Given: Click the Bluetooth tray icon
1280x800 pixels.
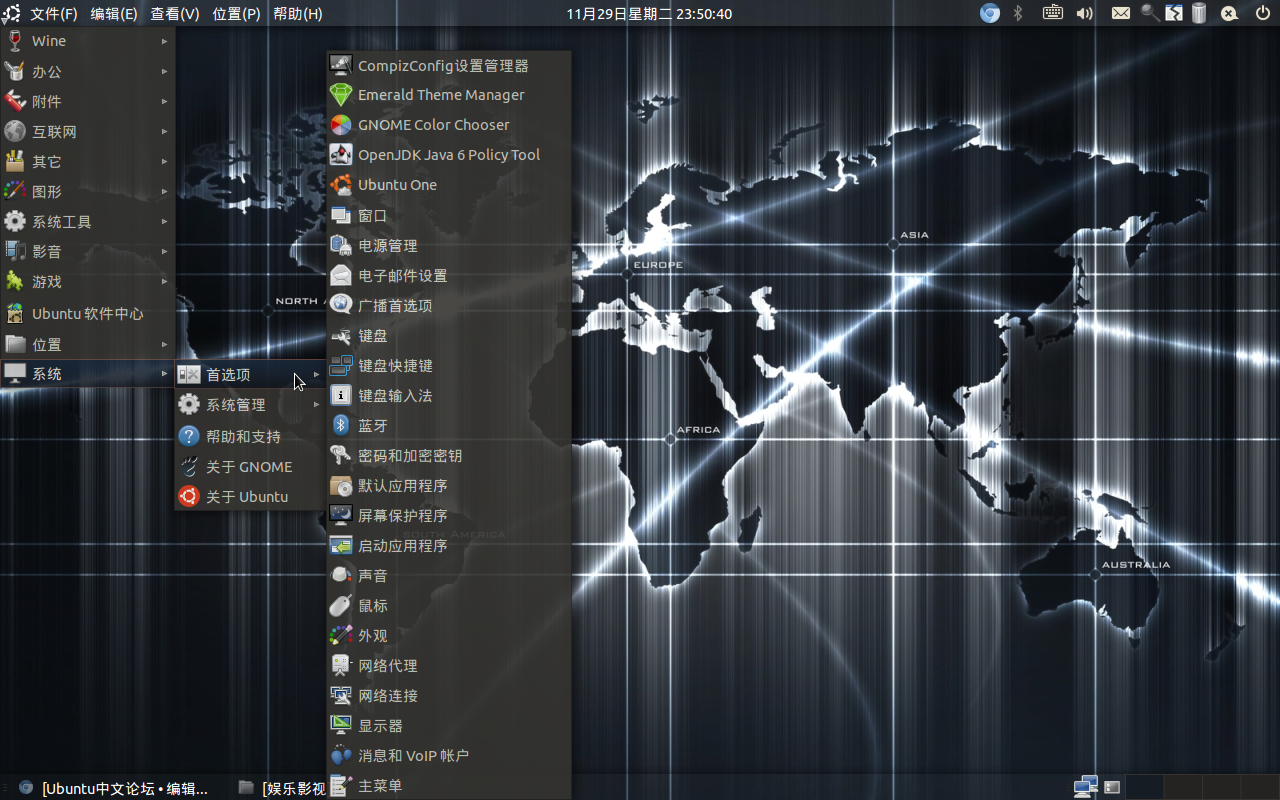Looking at the screenshot, I should click(1019, 13).
